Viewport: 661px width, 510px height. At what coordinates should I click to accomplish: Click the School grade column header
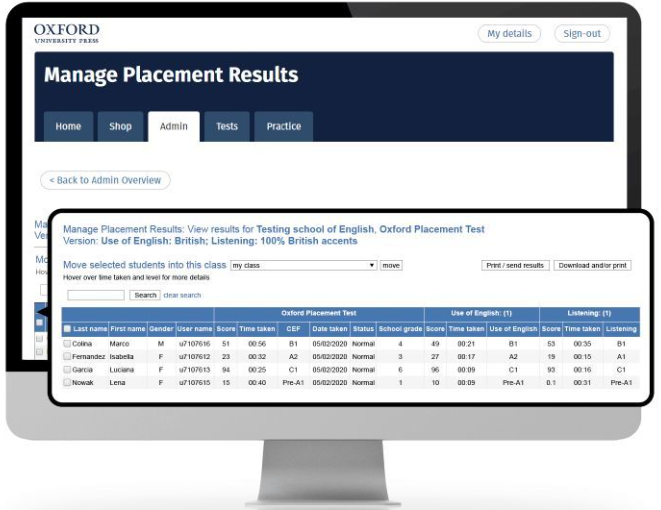[400, 329]
